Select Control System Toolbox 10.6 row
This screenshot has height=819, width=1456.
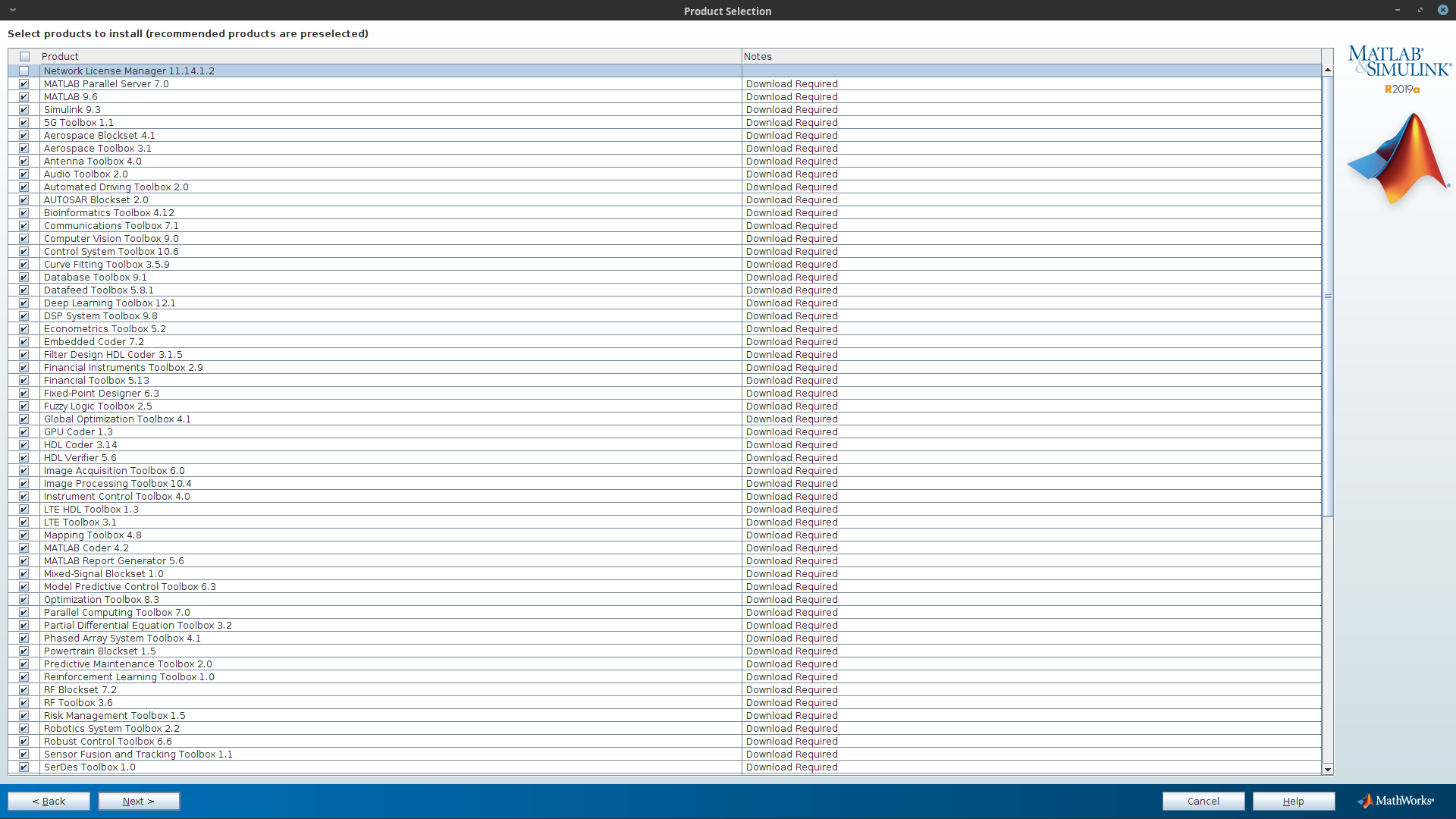pyautogui.click(x=664, y=252)
